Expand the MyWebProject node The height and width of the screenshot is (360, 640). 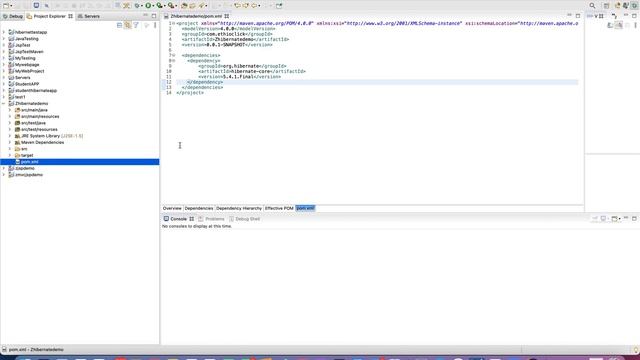4,71
